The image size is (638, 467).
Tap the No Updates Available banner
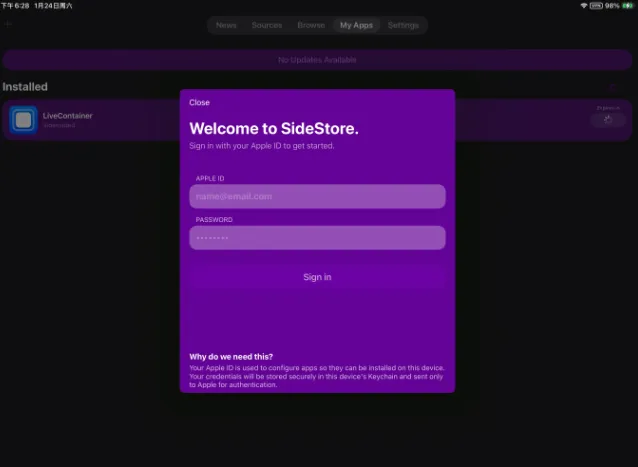(317, 60)
